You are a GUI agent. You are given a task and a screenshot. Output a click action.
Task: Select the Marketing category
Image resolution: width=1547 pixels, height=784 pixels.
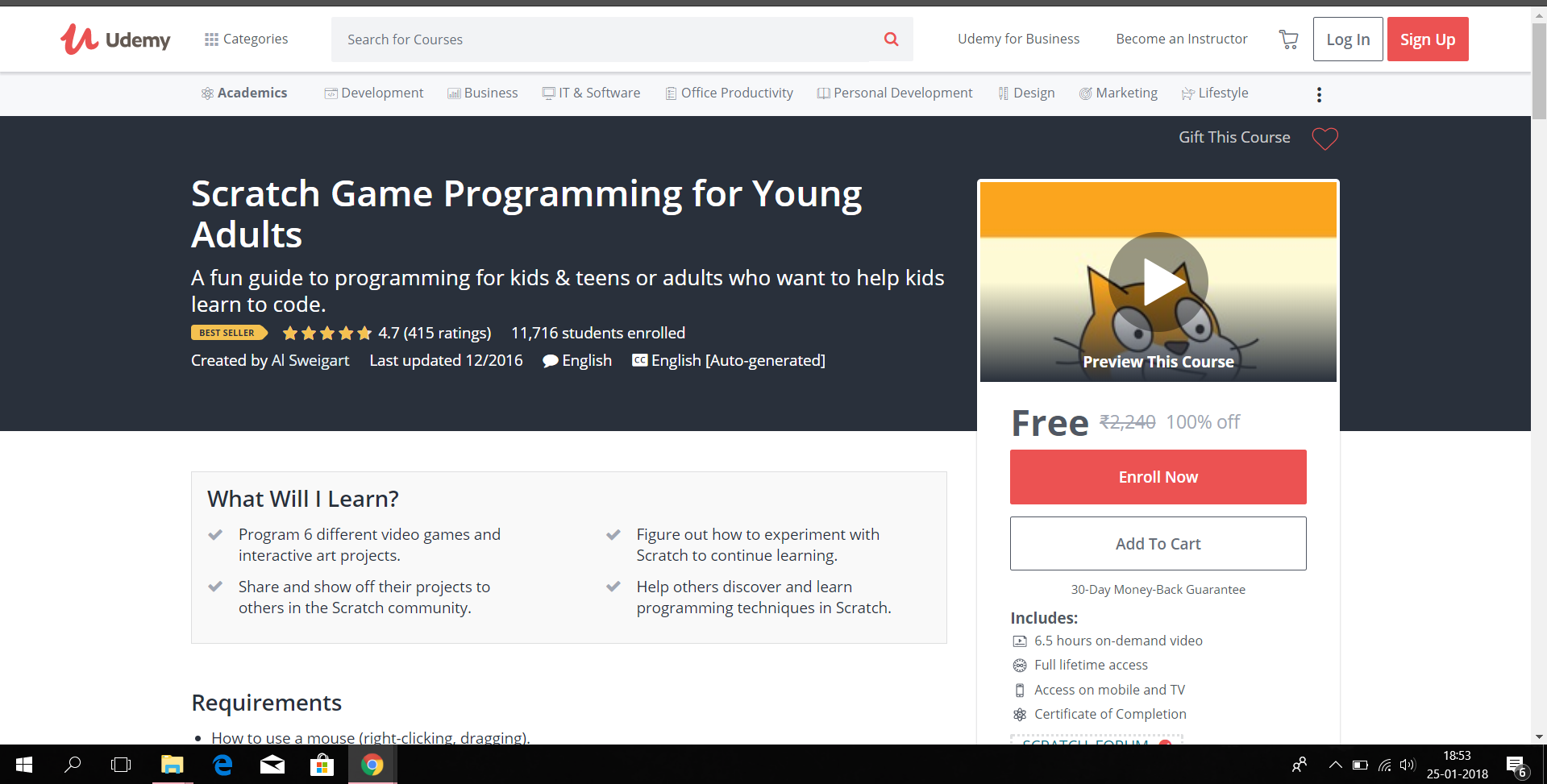pos(1118,93)
